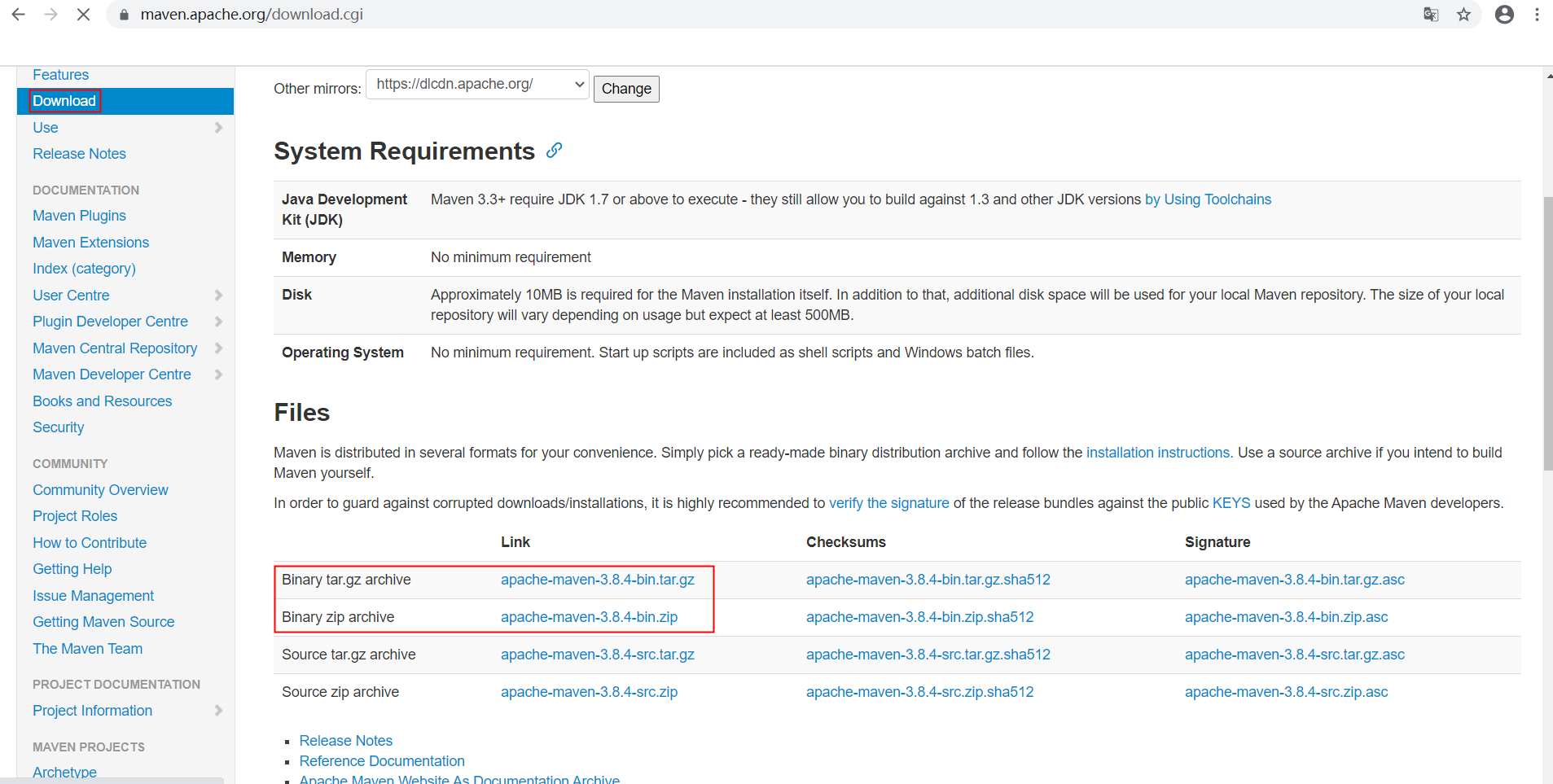1553x784 pixels.
Task: Open Books and Resources link
Action: point(102,401)
